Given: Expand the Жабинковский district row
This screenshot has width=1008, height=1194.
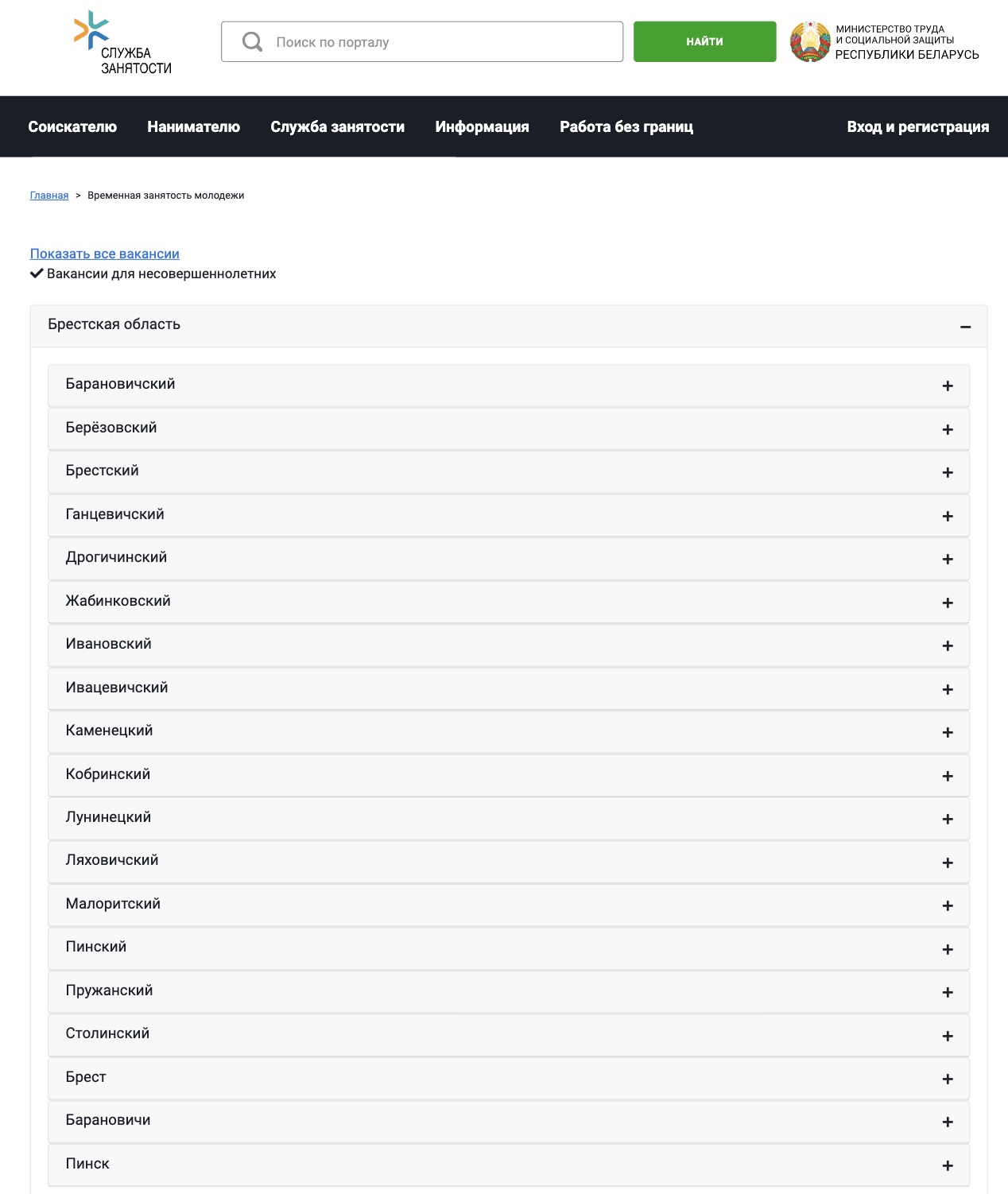Looking at the screenshot, I should [x=507, y=602].
